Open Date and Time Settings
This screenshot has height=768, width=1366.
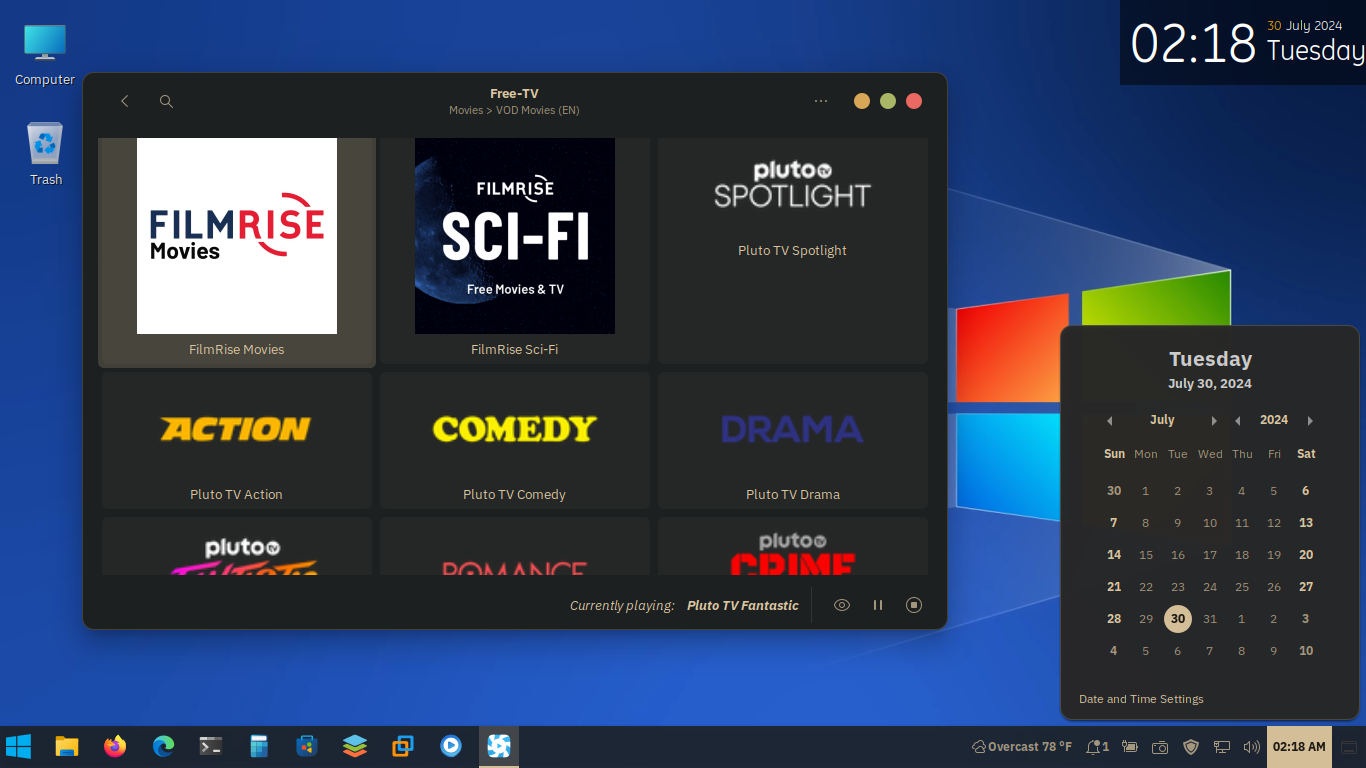1141,699
